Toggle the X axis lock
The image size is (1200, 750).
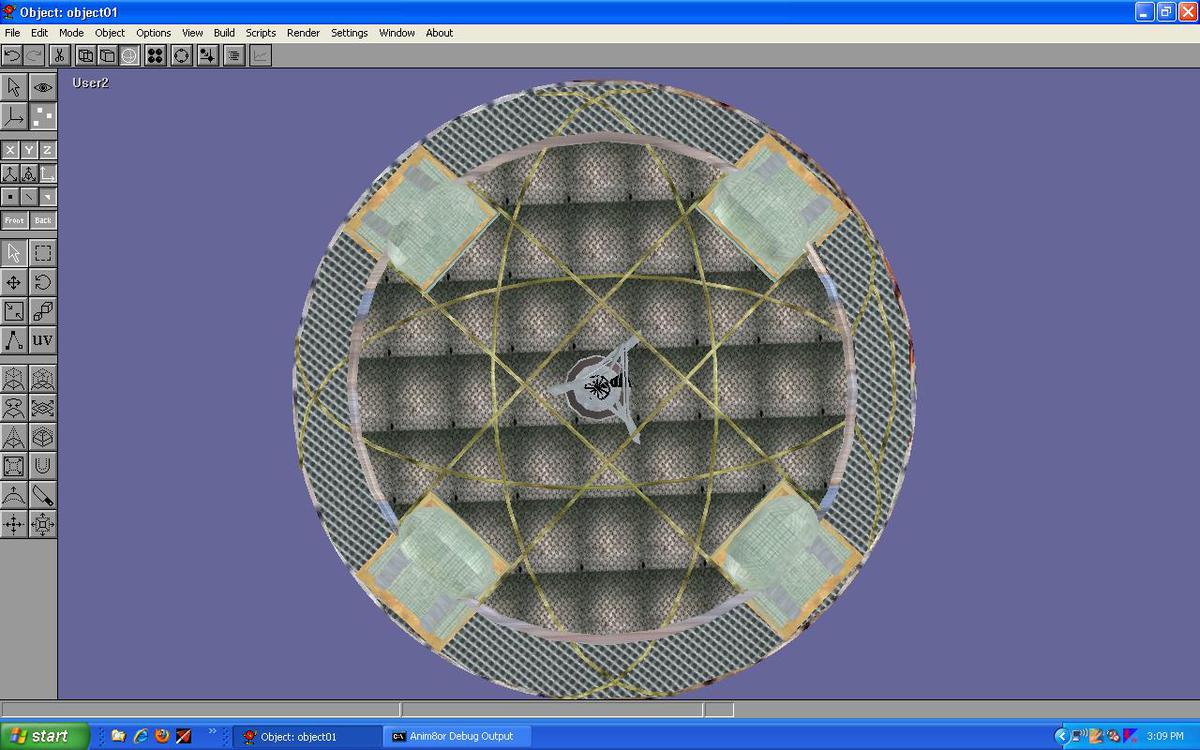[10, 150]
